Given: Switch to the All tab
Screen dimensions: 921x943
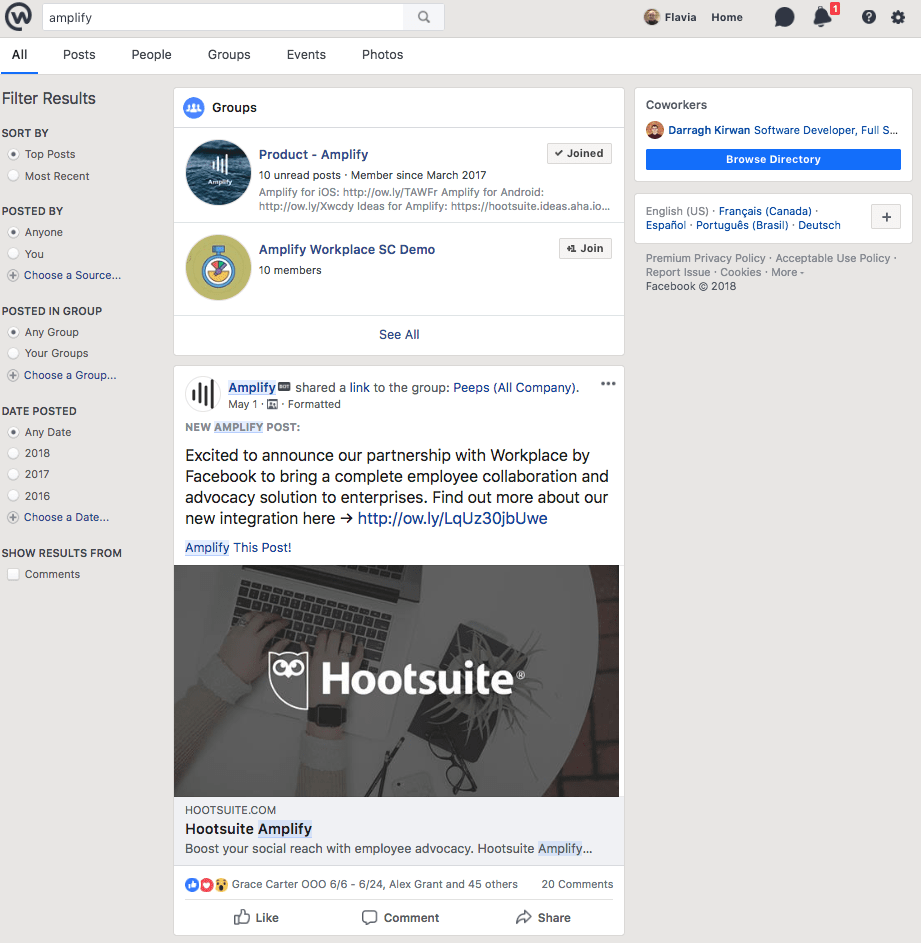Looking at the screenshot, I should 19,55.
